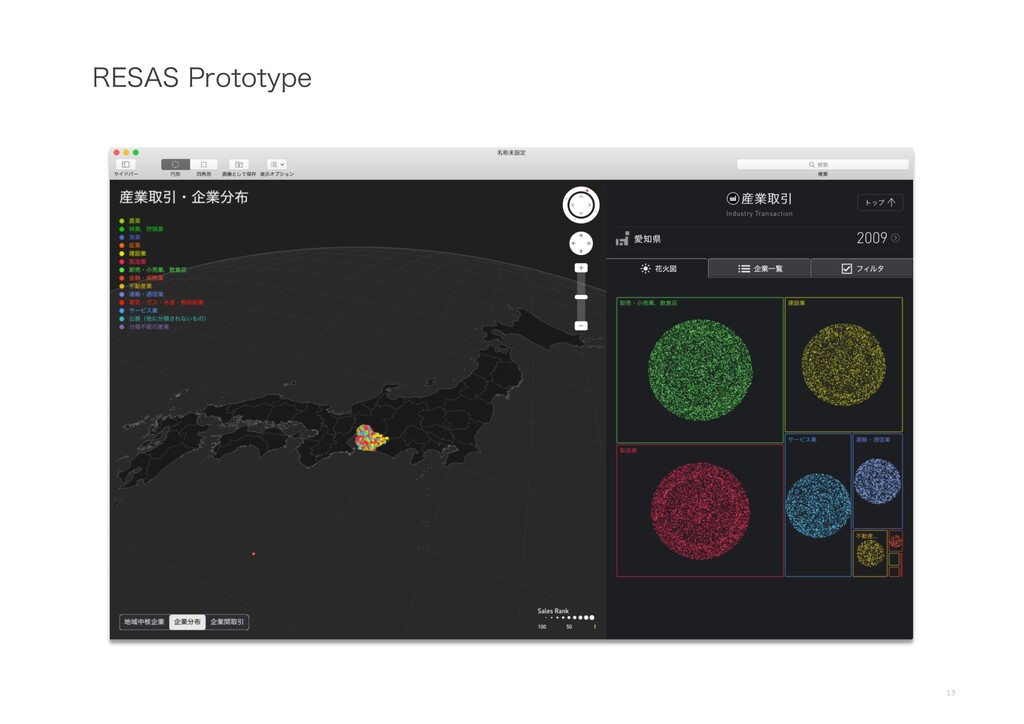Click the map zoom slider handle

click(x=581, y=297)
